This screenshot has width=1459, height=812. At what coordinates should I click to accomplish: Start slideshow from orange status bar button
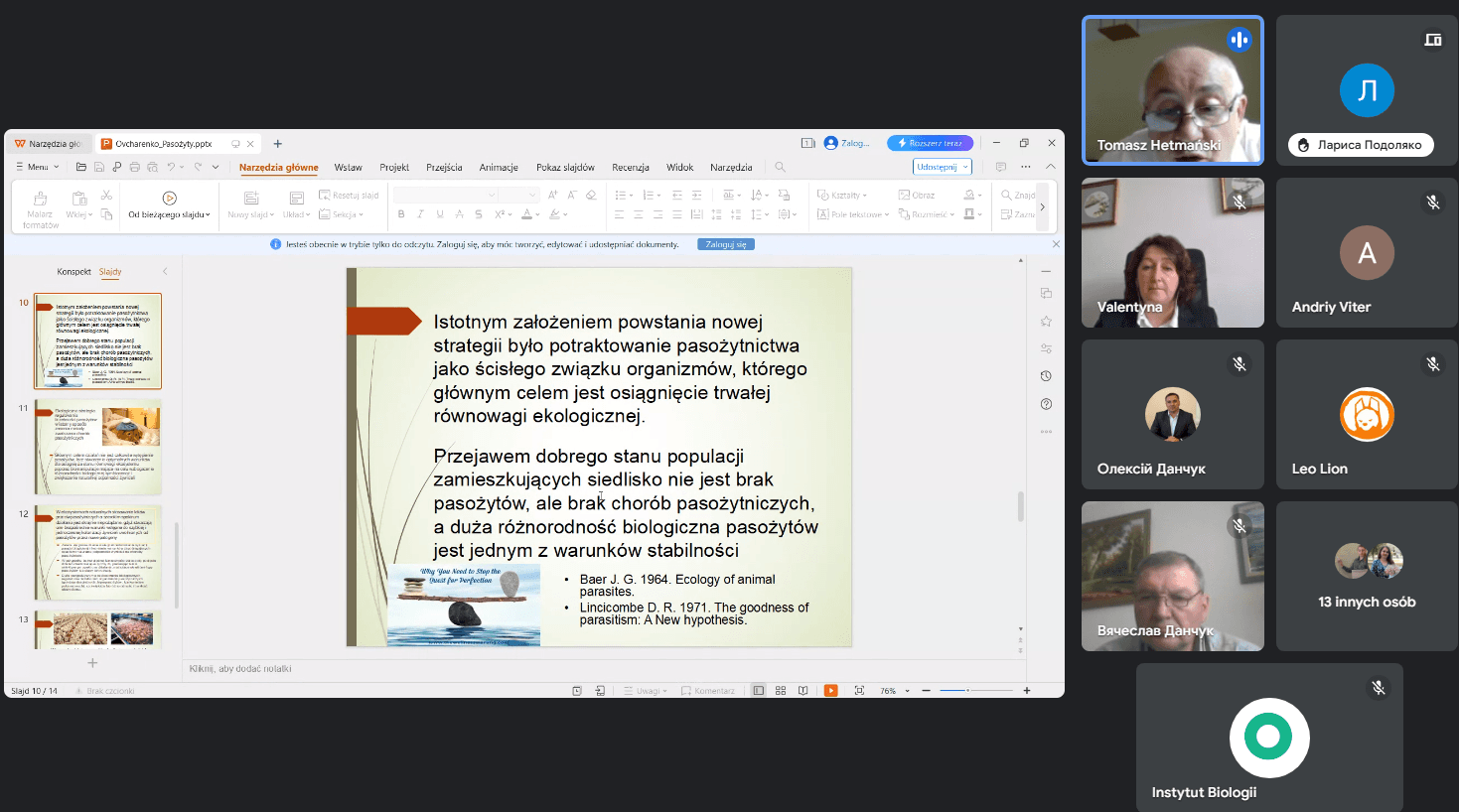831,691
